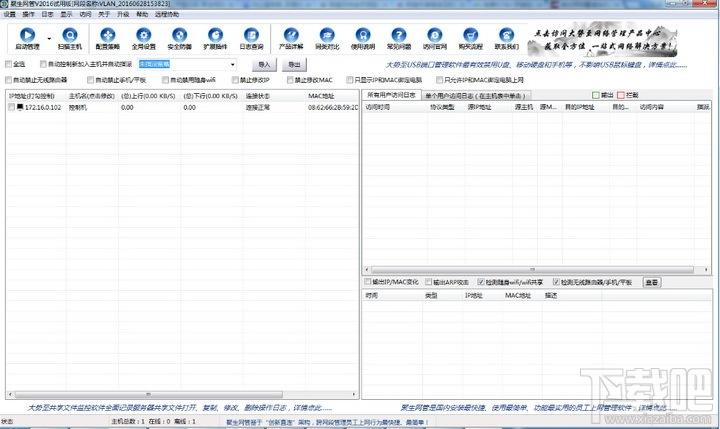The width and height of the screenshot is (720, 429).
Task: Toggle 输出IP/MAC变化 checkbox
Action: pos(367,282)
